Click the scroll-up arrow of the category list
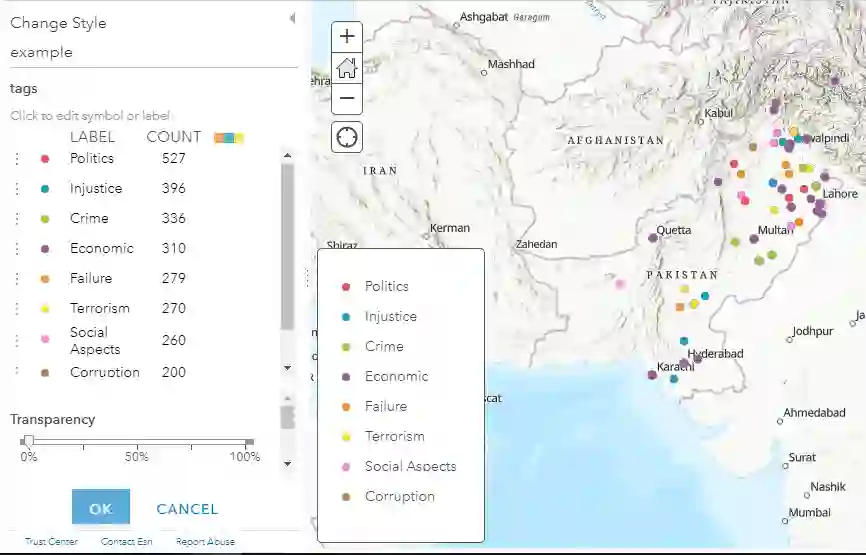Screen dimensions: 866x555 coord(287,156)
